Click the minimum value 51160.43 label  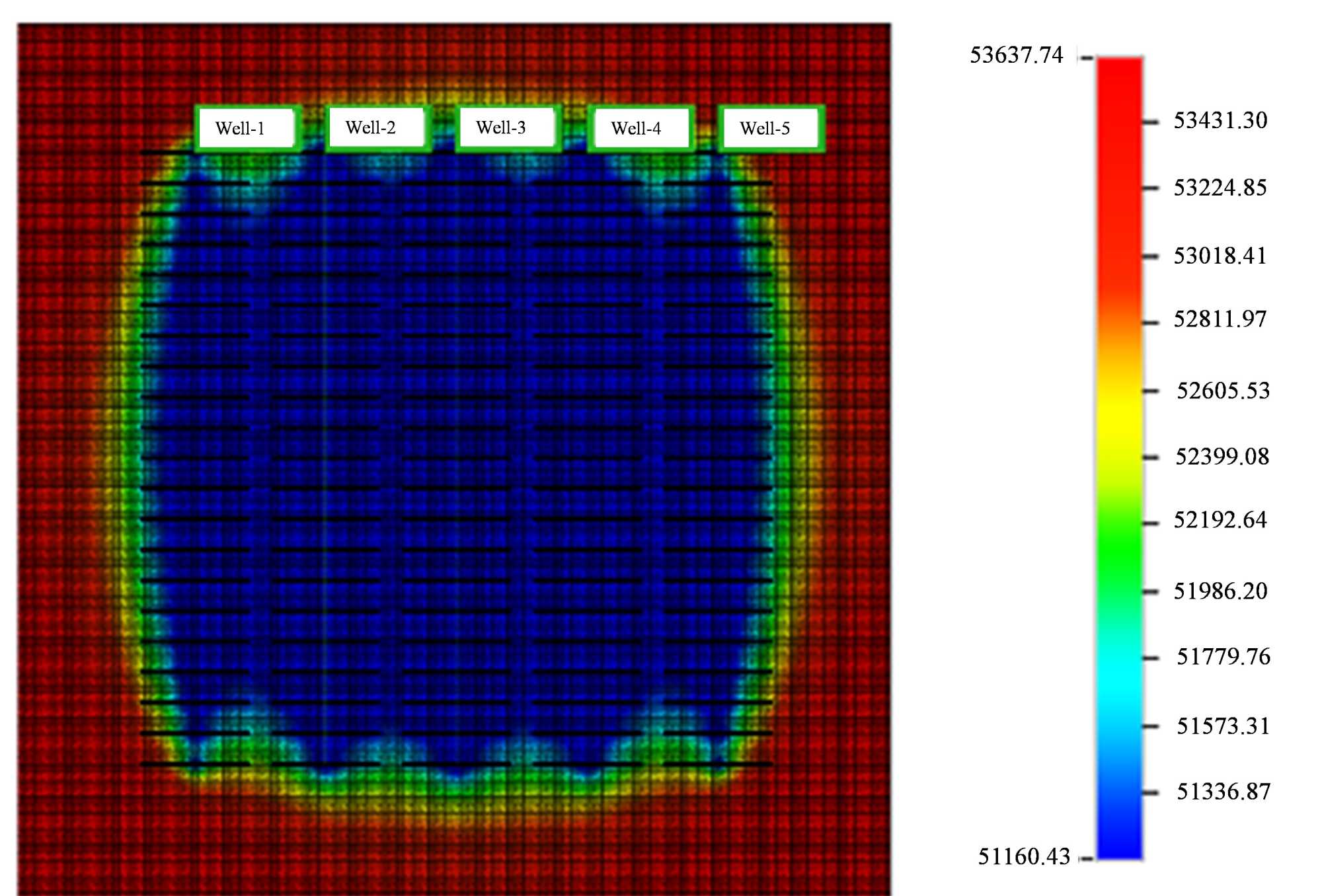(x=1023, y=857)
